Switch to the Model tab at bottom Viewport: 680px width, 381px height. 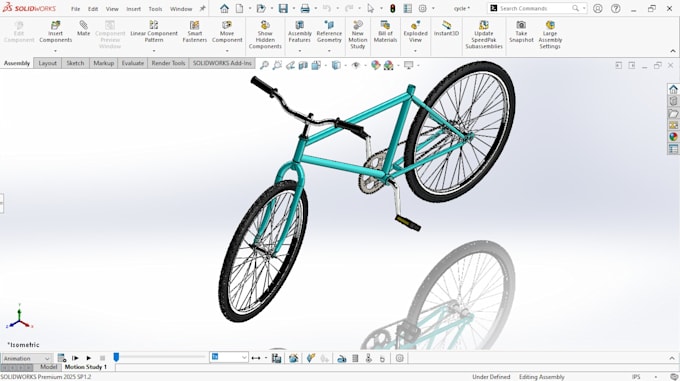tap(48, 367)
